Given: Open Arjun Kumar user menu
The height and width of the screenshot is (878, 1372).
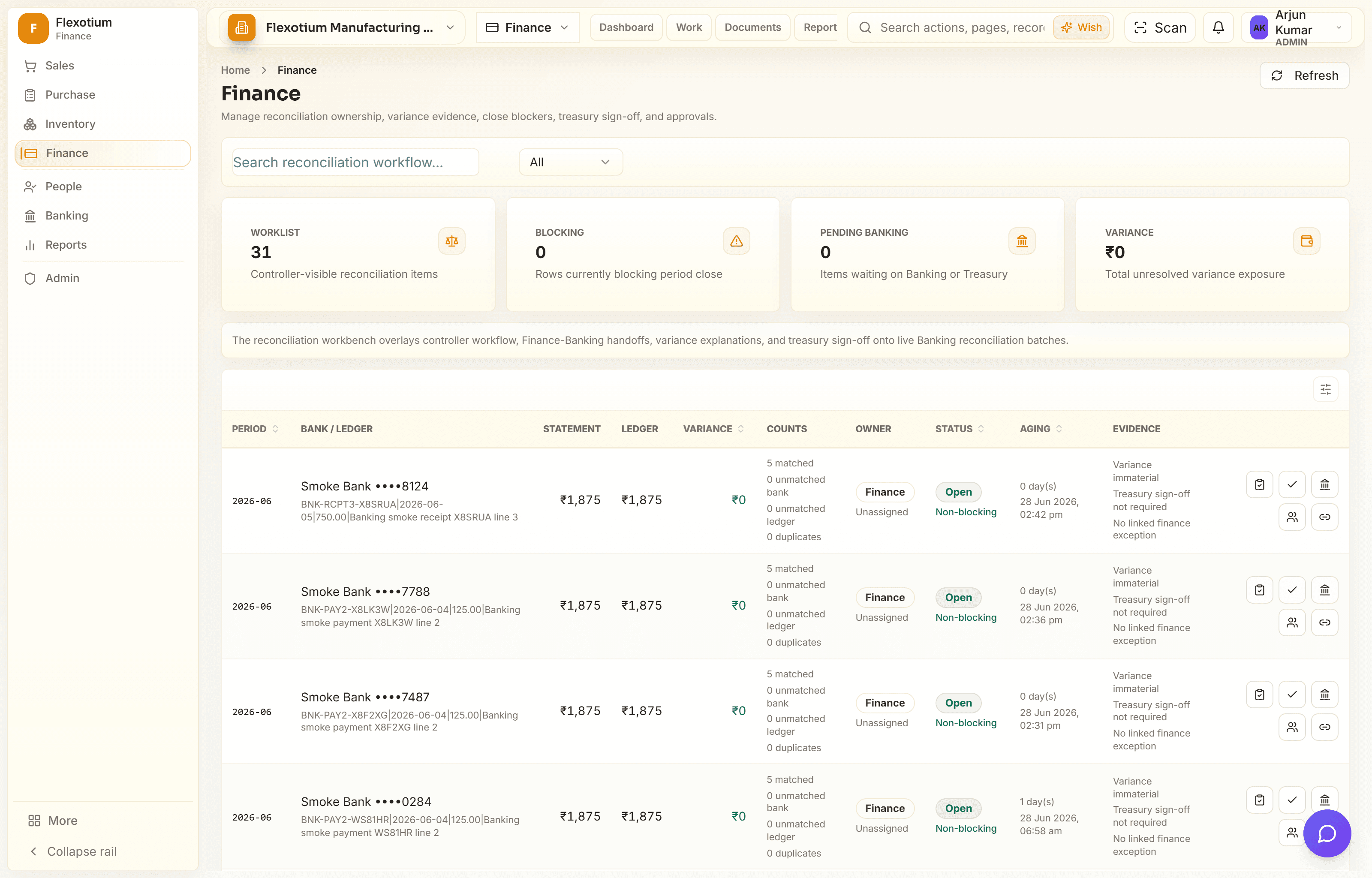Looking at the screenshot, I should coord(1296,27).
